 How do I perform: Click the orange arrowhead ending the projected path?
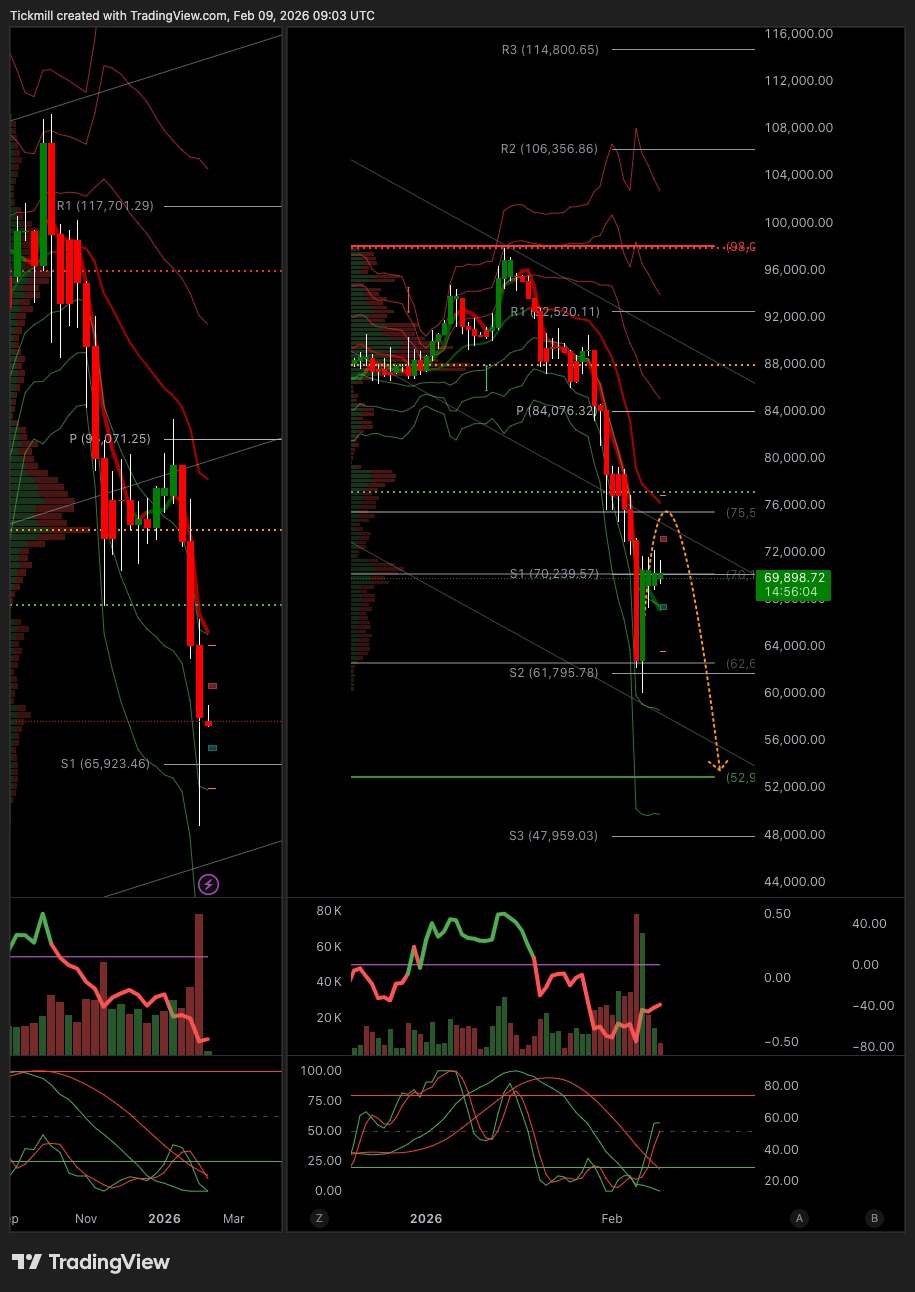click(x=719, y=766)
